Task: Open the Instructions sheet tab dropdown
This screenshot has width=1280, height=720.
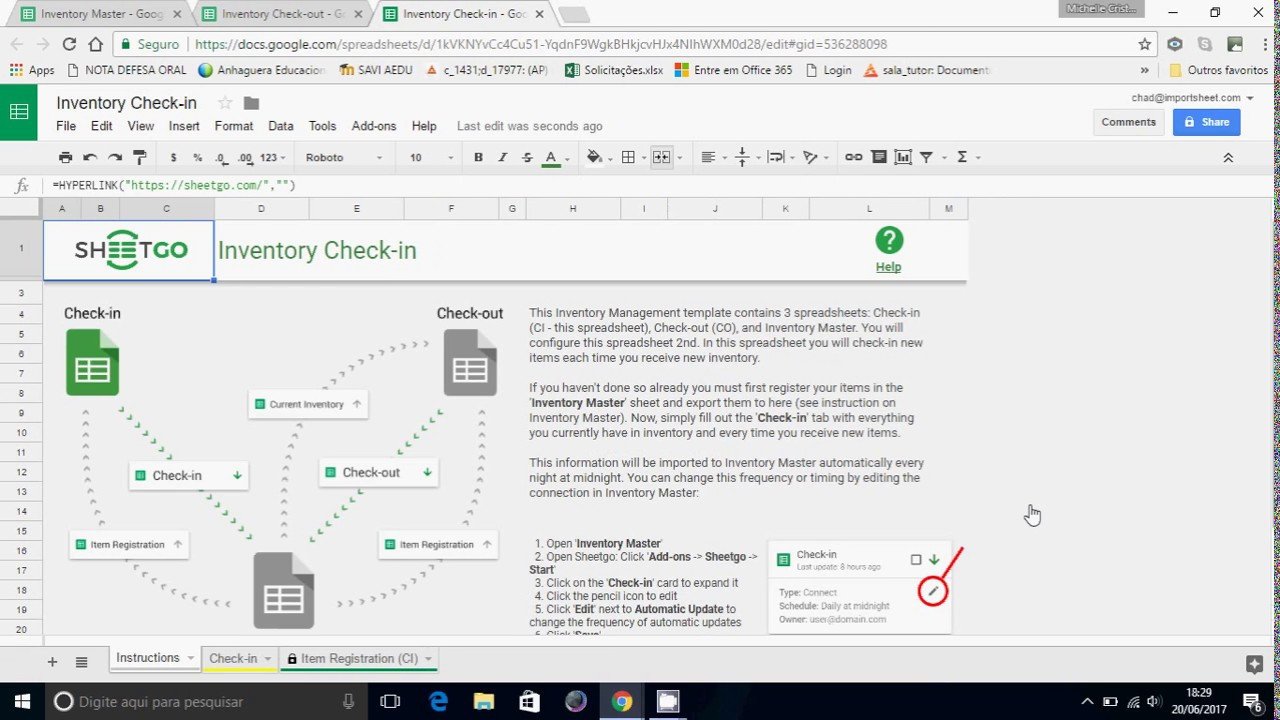Action: point(190,658)
